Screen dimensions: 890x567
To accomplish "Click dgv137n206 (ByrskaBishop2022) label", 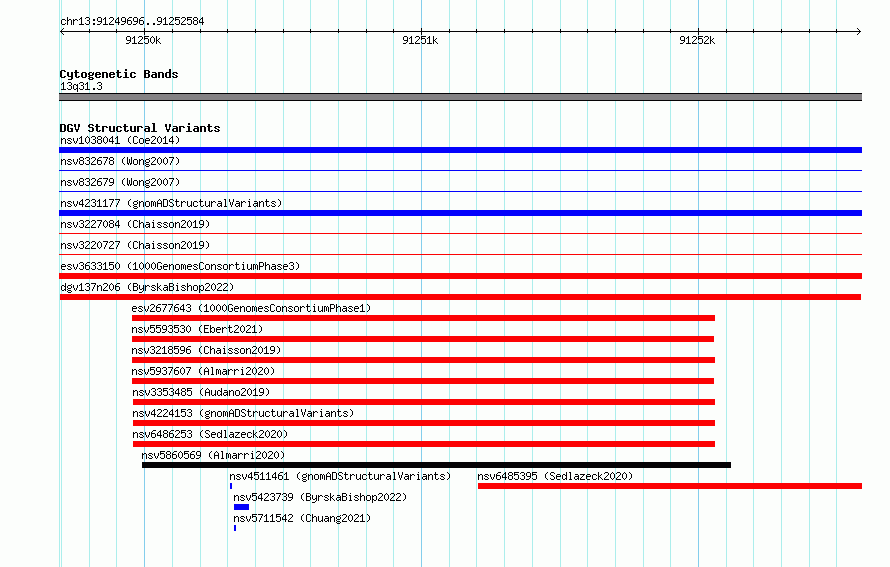I will [147, 287].
